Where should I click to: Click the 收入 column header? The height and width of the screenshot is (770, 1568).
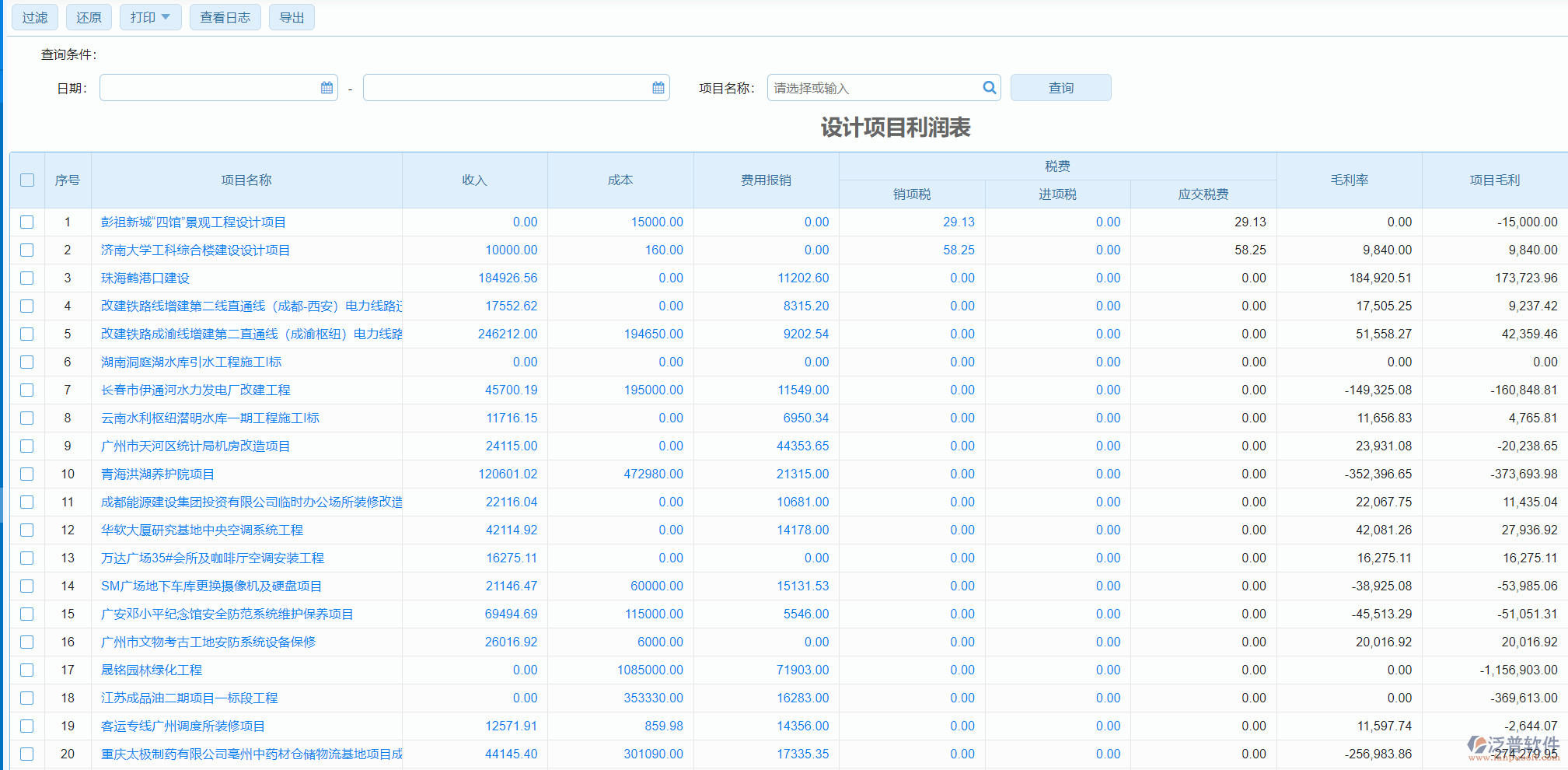tap(474, 180)
